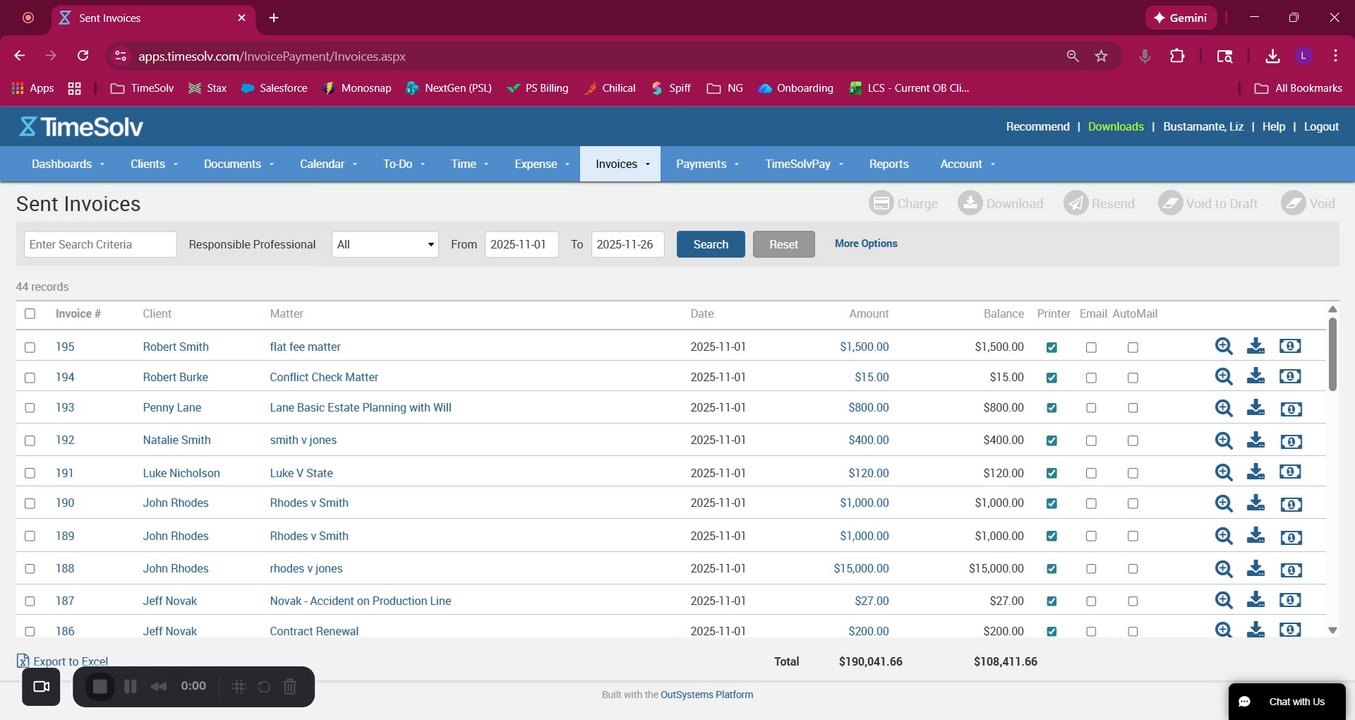Click the From date field

521,244
